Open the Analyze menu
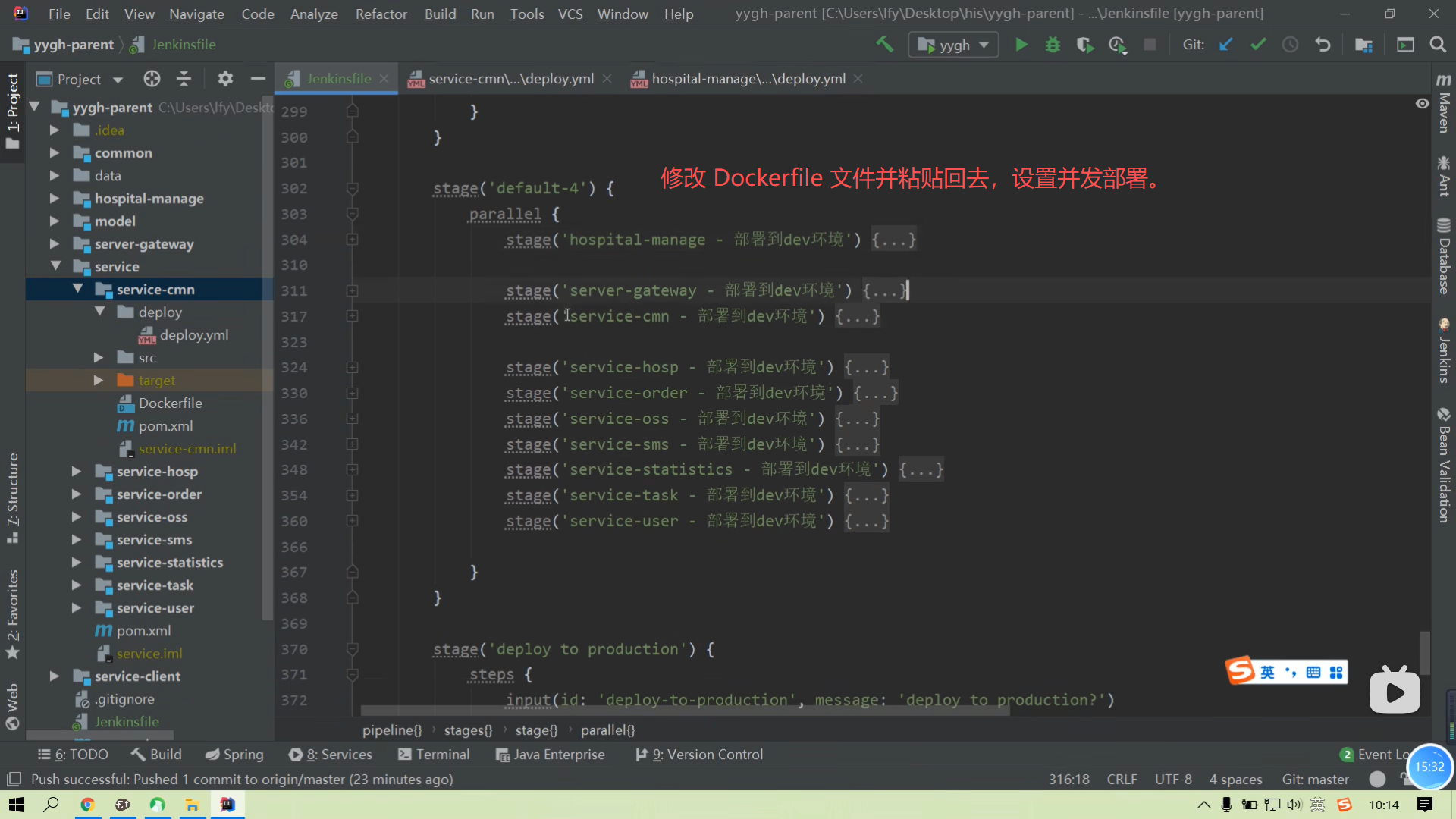1456x819 pixels. point(314,14)
